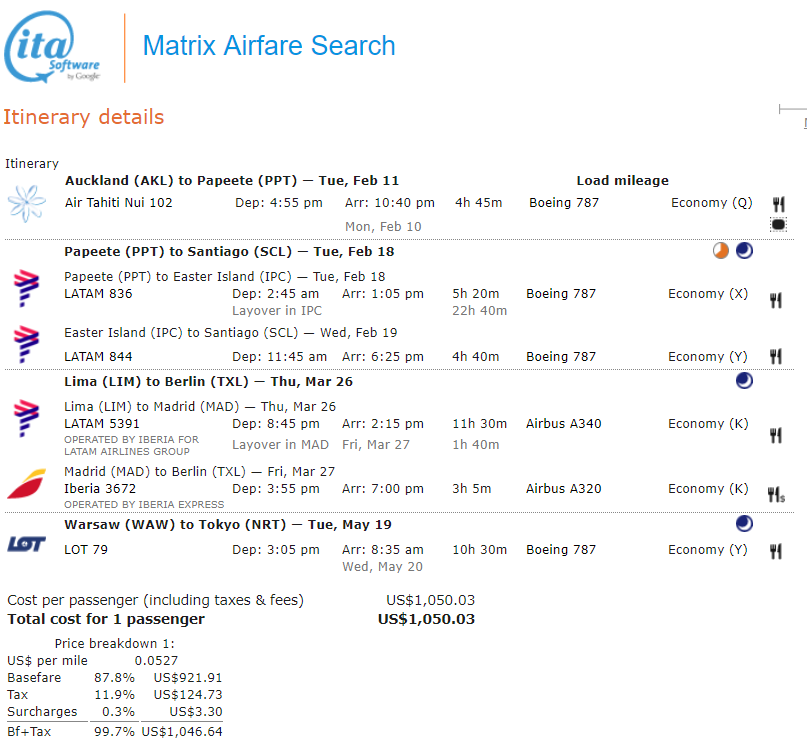807x747 pixels.
Task: Click the Air Tahiti Nui 102 flight number
Action: (x=118, y=203)
